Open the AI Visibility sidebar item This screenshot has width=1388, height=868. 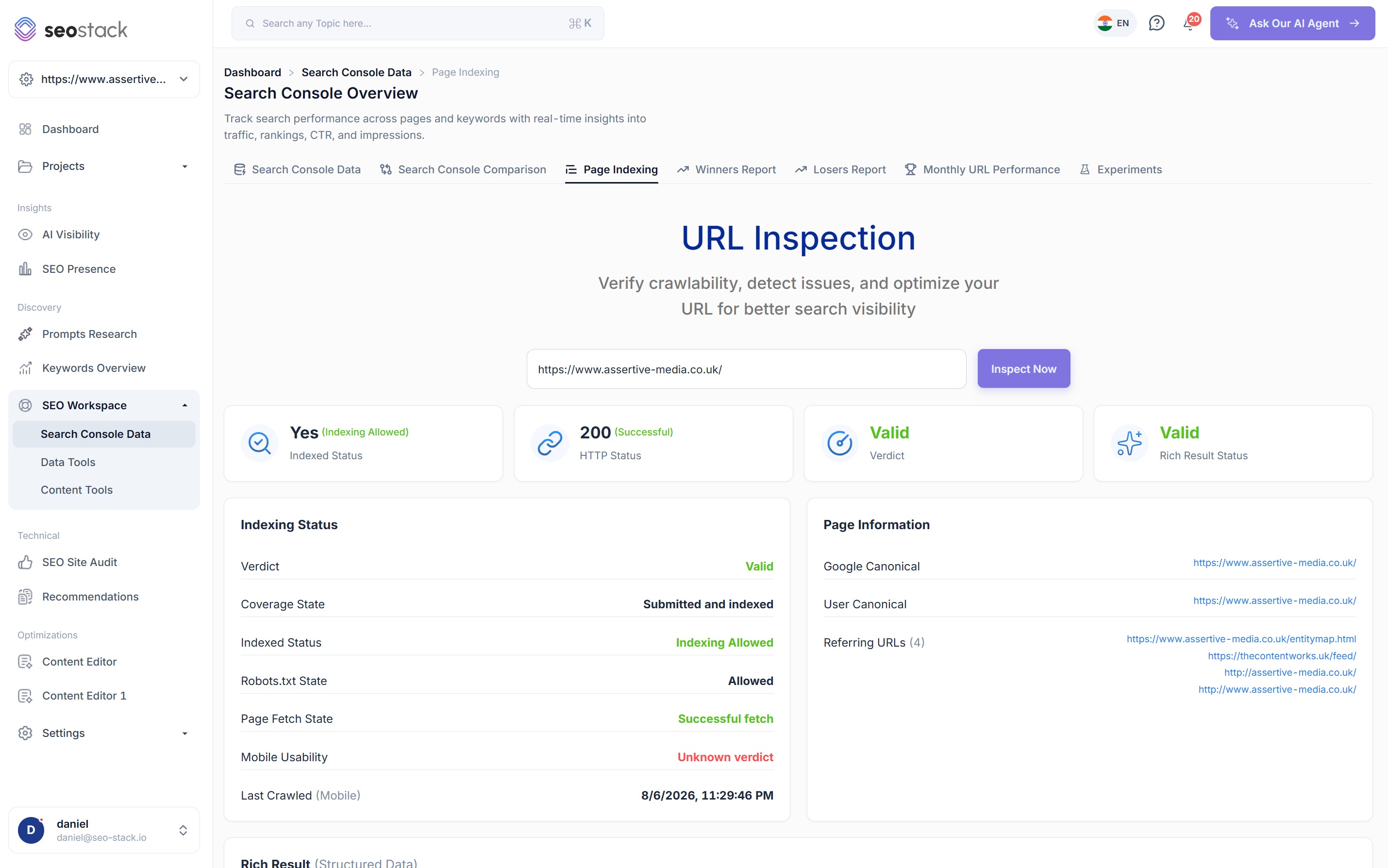click(104, 234)
